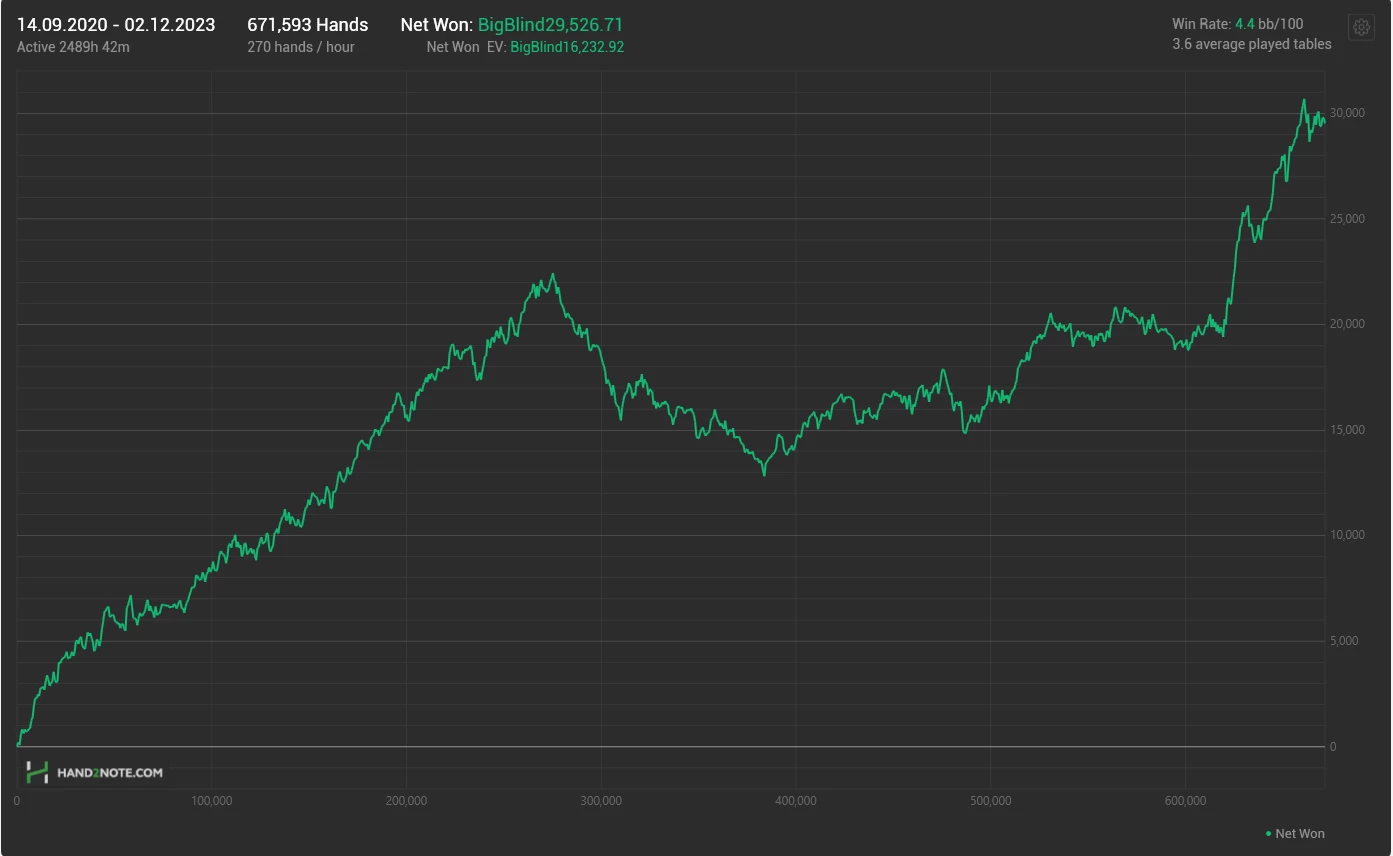Click the date range 14.09.2020 - 02.12.2023

coord(116,25)
